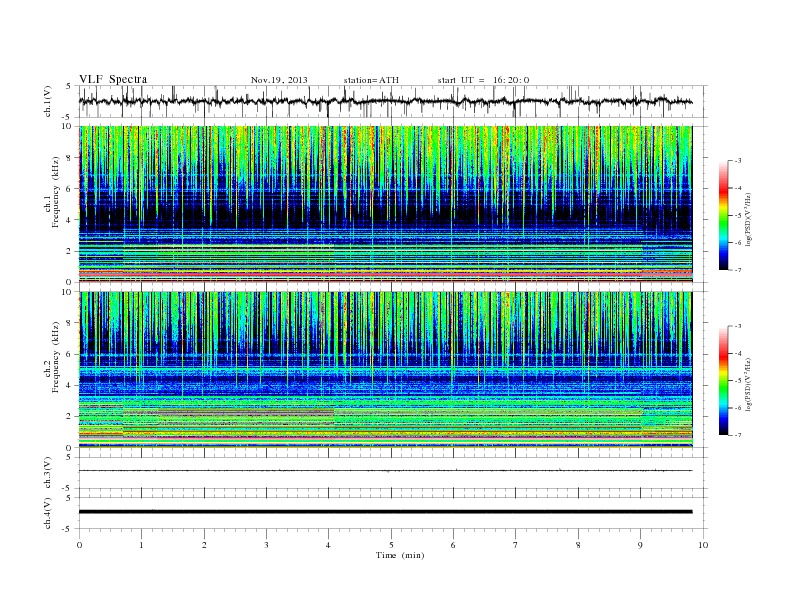This screenshot has height=612, width=792.
Task: Click the date text 'Nov.19, 2013'
Action: click(x=279, y=80)
